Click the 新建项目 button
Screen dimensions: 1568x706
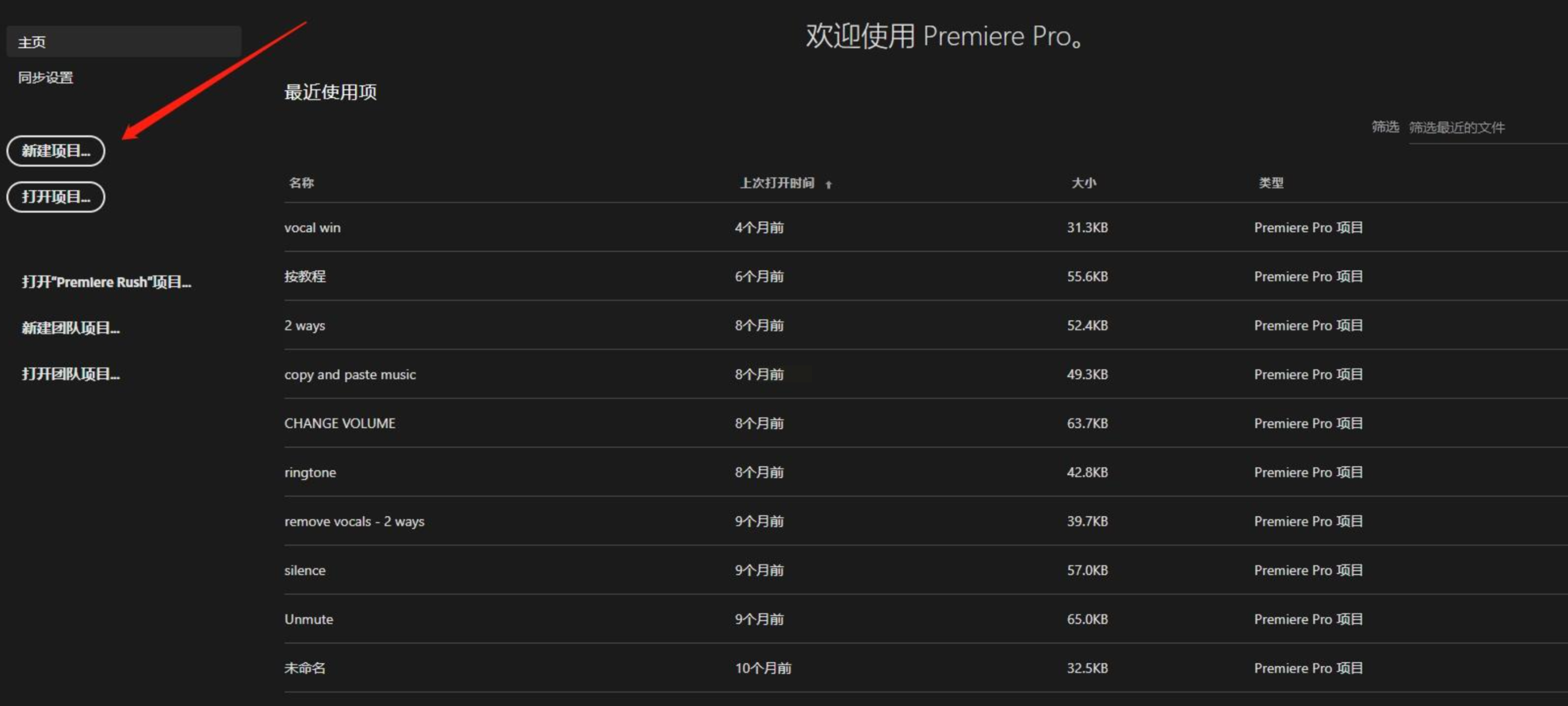[56, 151]
